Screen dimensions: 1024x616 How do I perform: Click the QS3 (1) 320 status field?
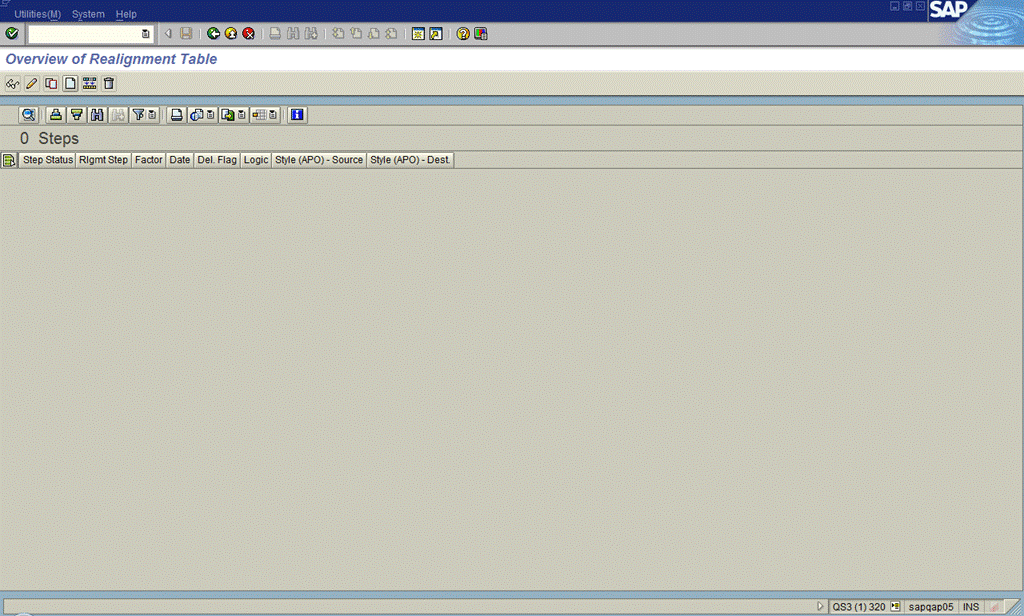[859, 607]
